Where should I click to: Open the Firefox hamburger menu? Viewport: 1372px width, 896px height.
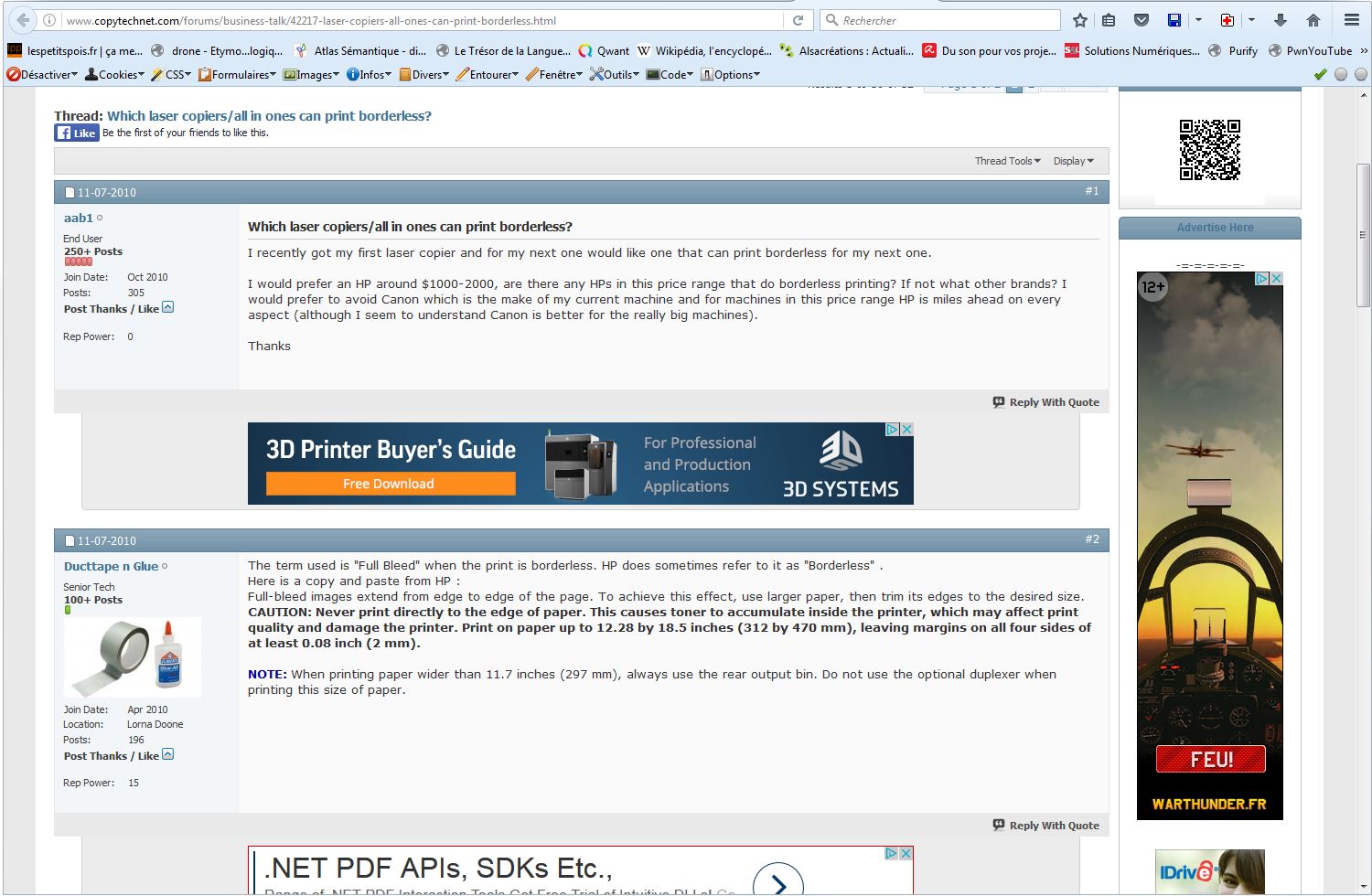click(1351, 20)
